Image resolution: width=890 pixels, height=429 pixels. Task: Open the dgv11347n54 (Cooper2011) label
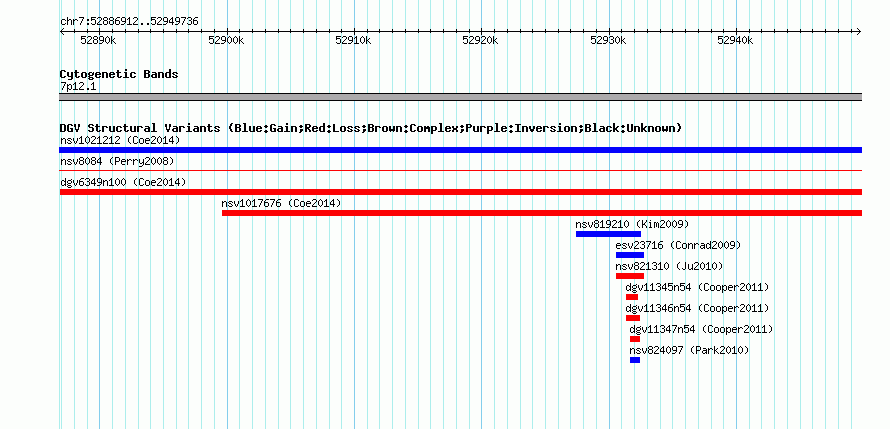(702, 329)
